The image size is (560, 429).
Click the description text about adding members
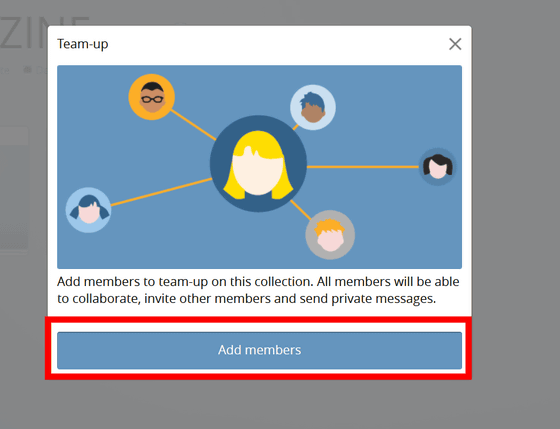coord(258,290)
